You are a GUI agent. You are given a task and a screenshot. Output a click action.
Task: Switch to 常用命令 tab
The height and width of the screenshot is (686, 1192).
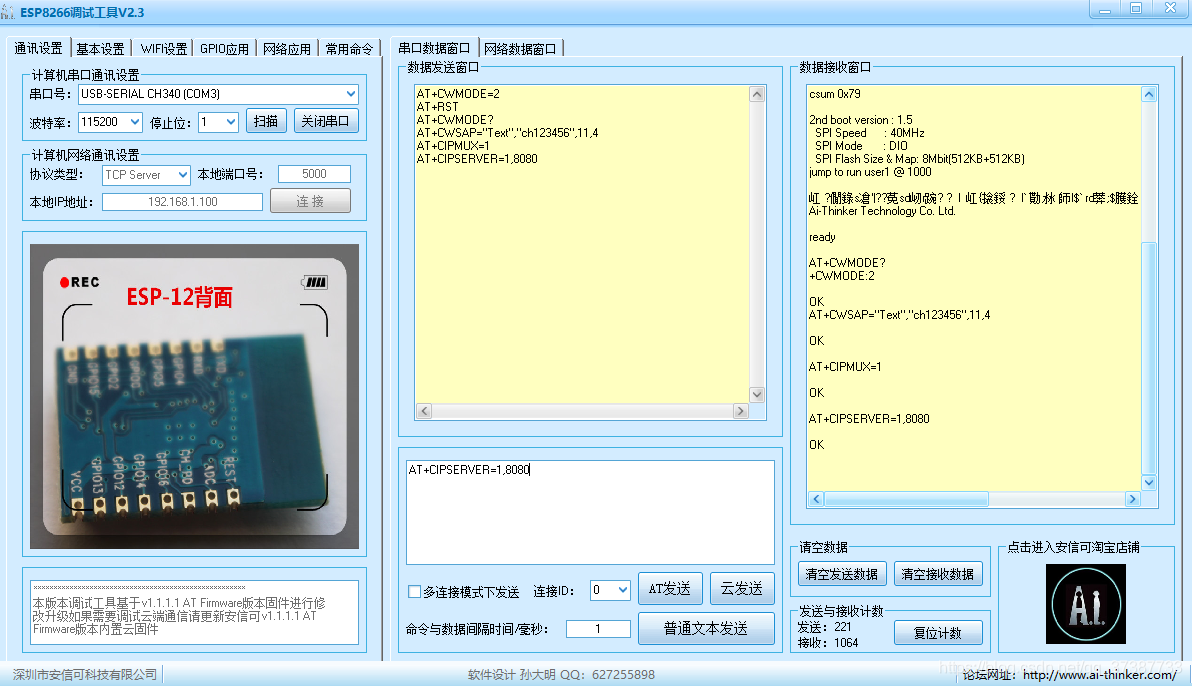point(349,49)
